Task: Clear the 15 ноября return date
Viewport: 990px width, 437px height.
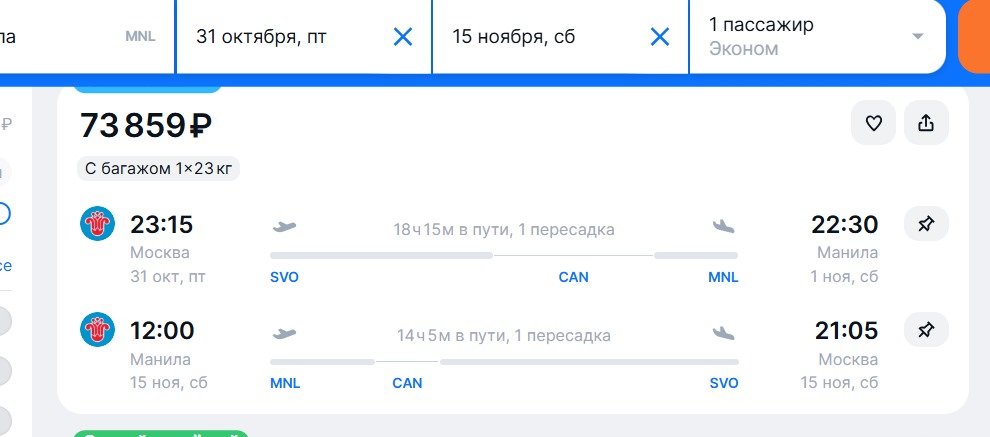Action: coord(660,37)
